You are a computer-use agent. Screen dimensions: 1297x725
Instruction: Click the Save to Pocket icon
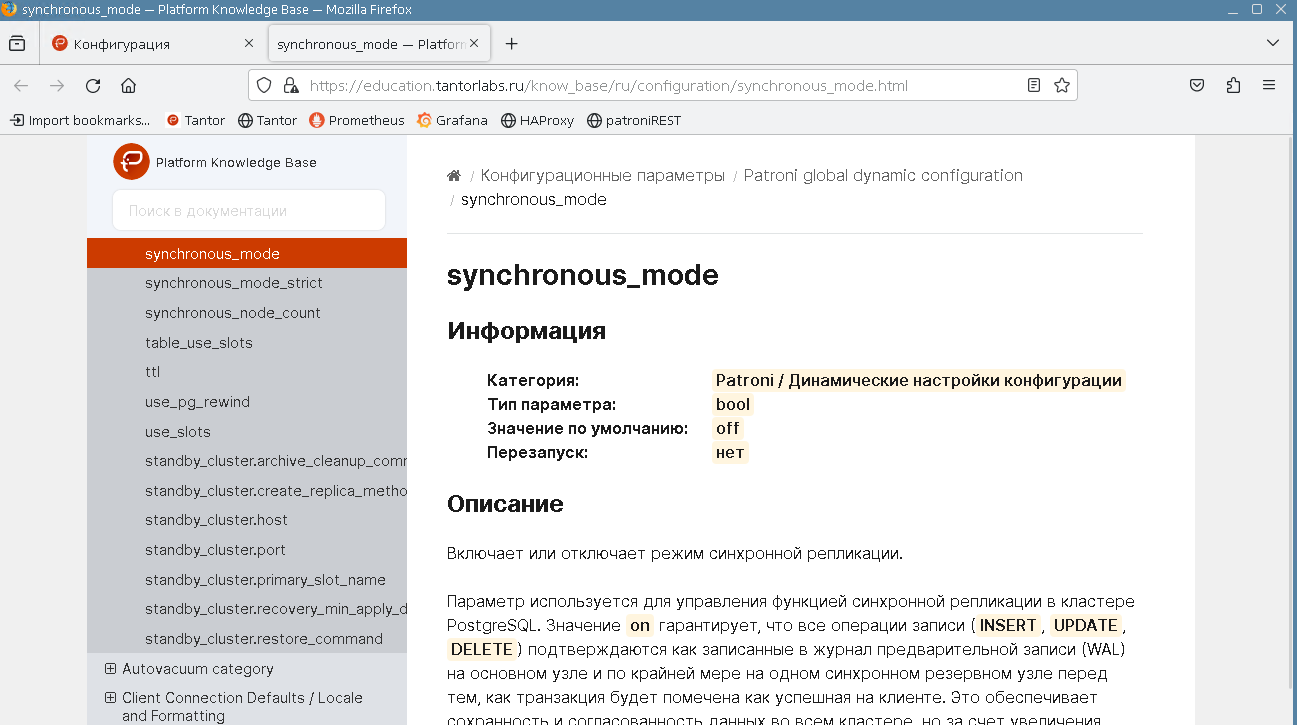coord(1196,86)
